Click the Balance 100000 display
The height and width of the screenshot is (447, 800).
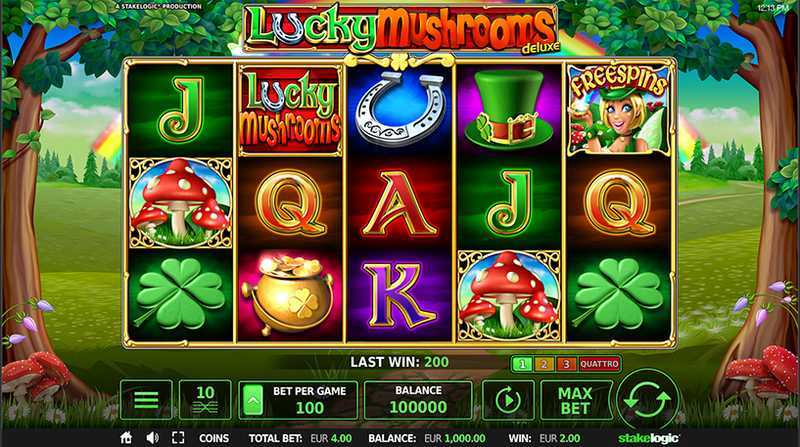tap(418, 400)
